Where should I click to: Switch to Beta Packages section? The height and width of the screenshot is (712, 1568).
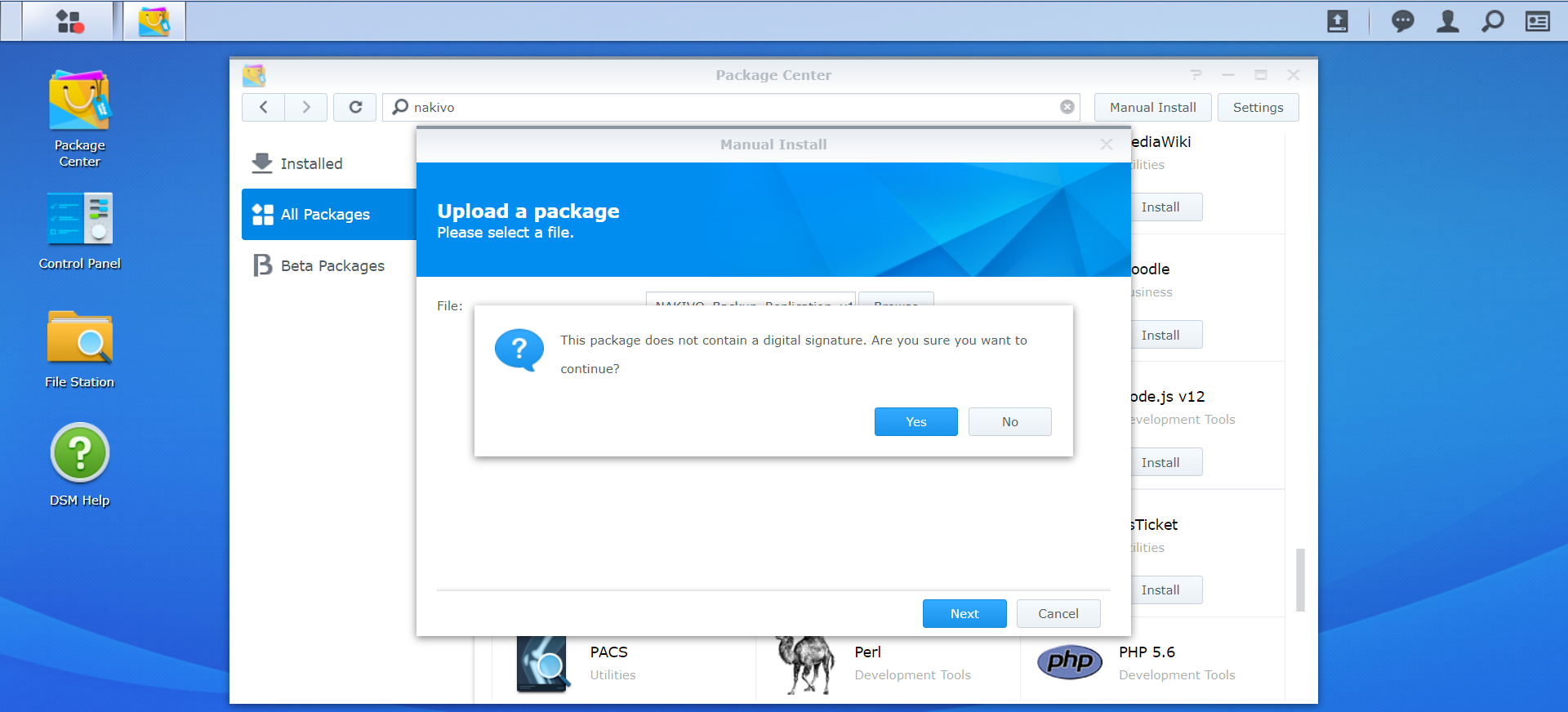(x=332, y=266)
